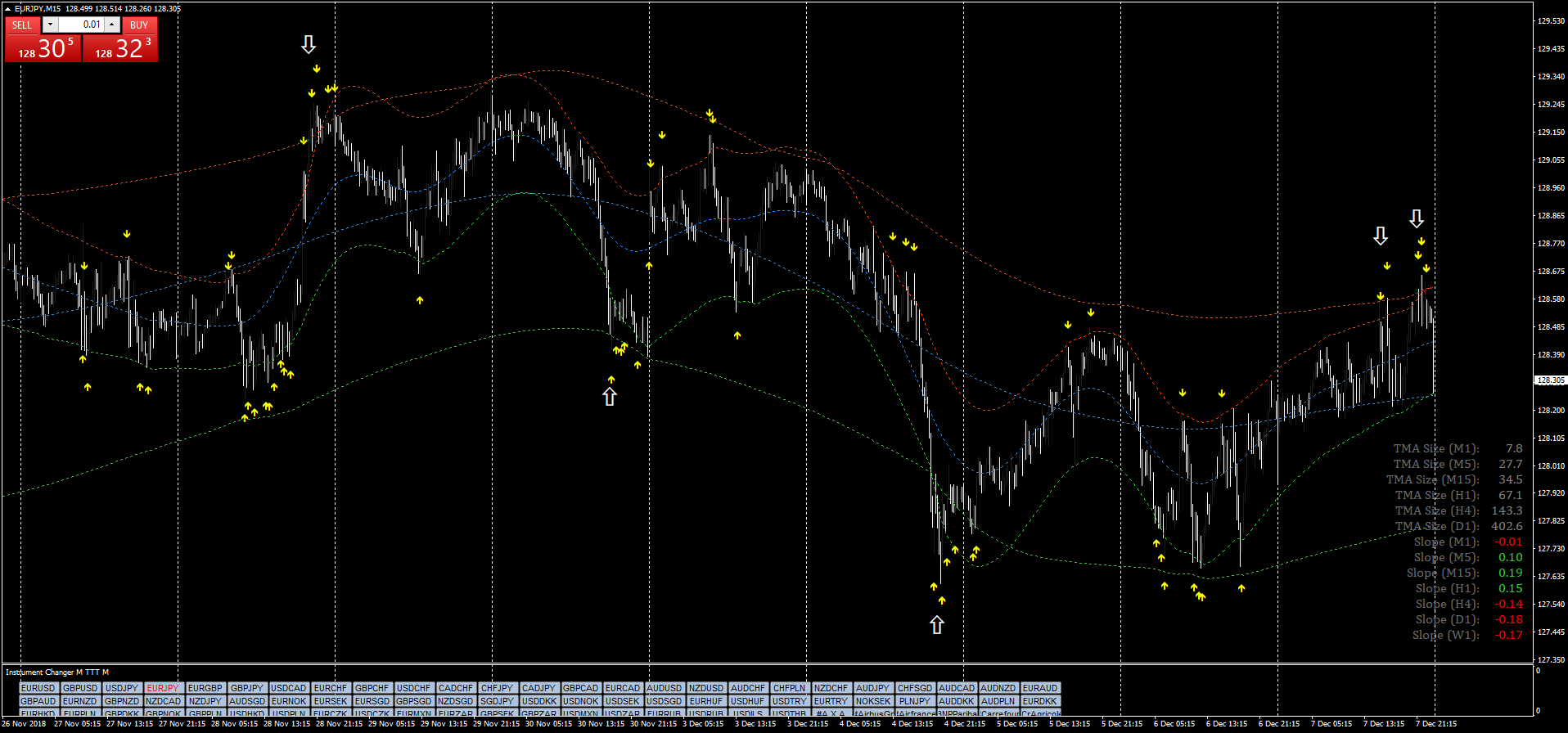This screenshot has height=733, width=1568.
Task: Select the highlighted EURJPY instrument button
Action: click(x=163, y=688)
